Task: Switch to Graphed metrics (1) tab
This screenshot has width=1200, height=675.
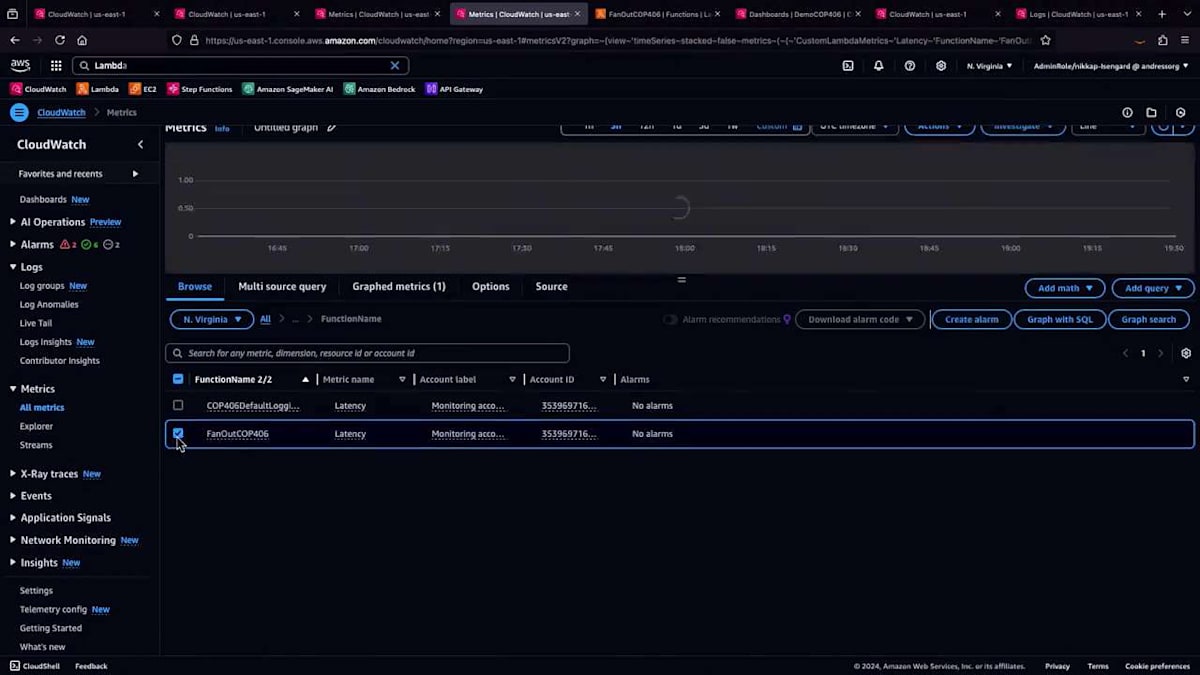Action: click(399, 286)
